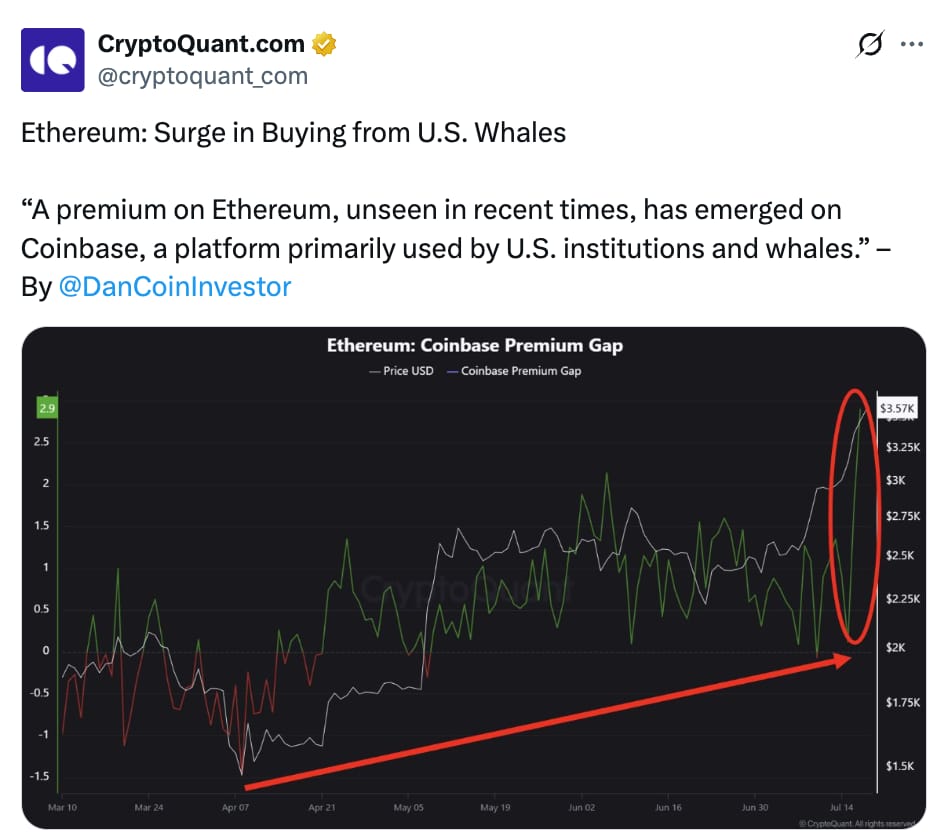952x840 pixels.
Task: Click the CryptoQuant.com display name
Action: click(201, 44)
